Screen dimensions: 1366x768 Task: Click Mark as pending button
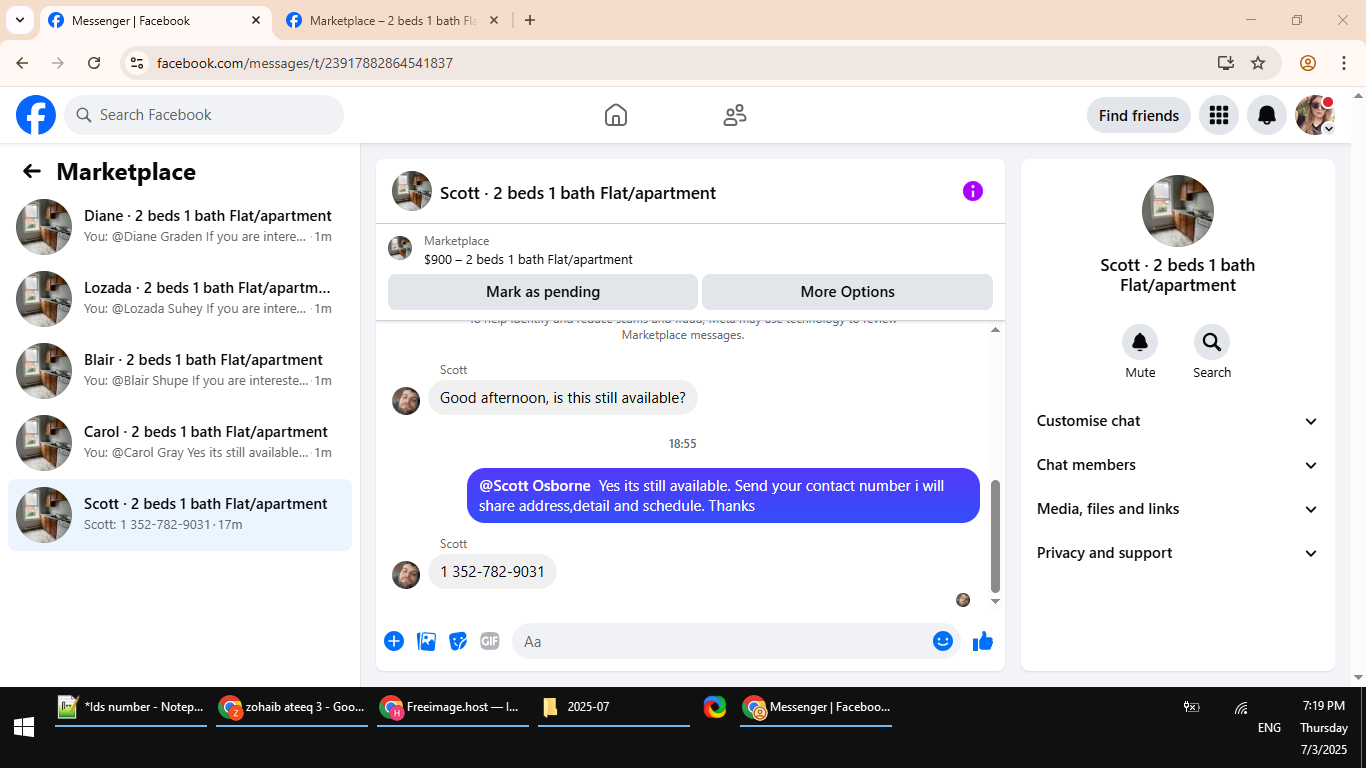(x=543, y=292)
